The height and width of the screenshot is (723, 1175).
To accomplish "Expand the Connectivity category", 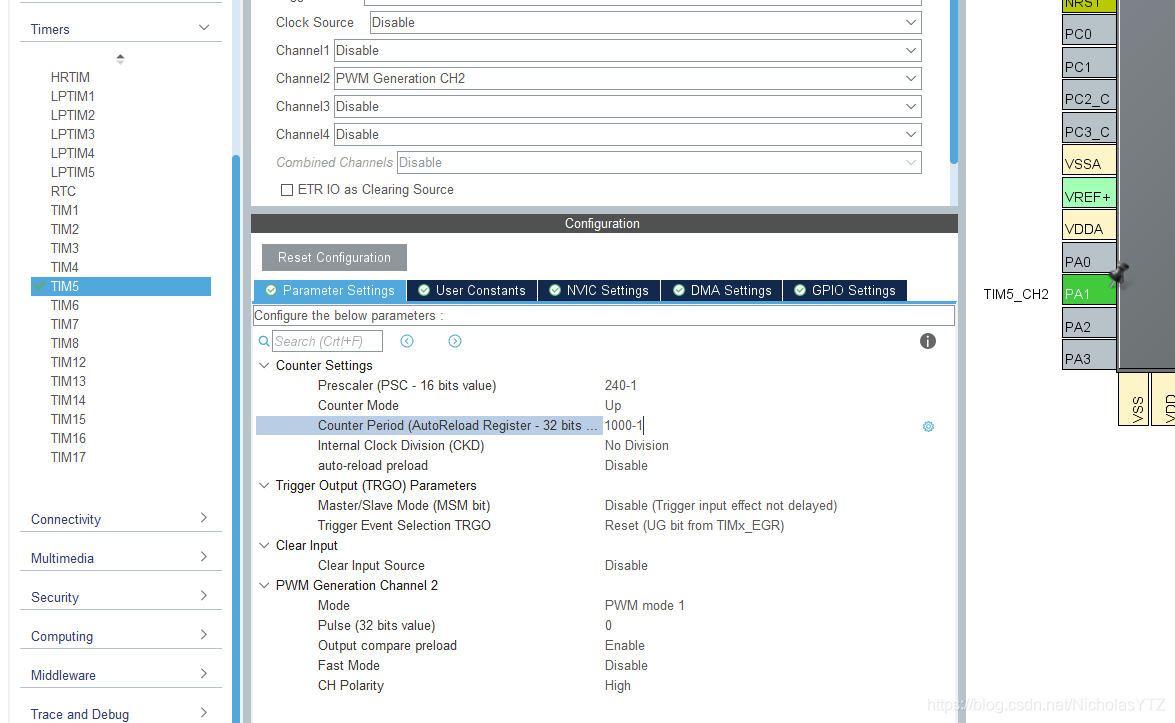I will click(x=204, y=518).
